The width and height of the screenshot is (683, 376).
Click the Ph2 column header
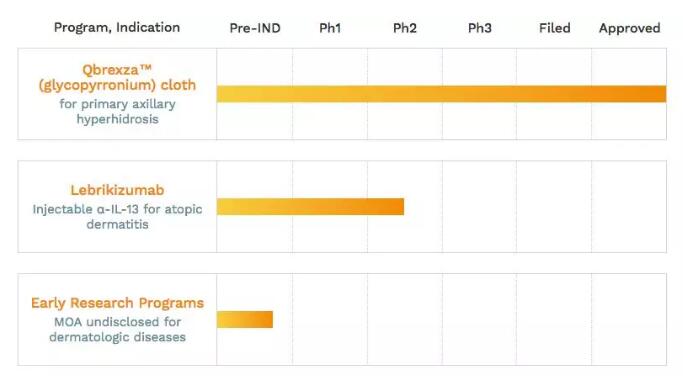coord(405,28)
